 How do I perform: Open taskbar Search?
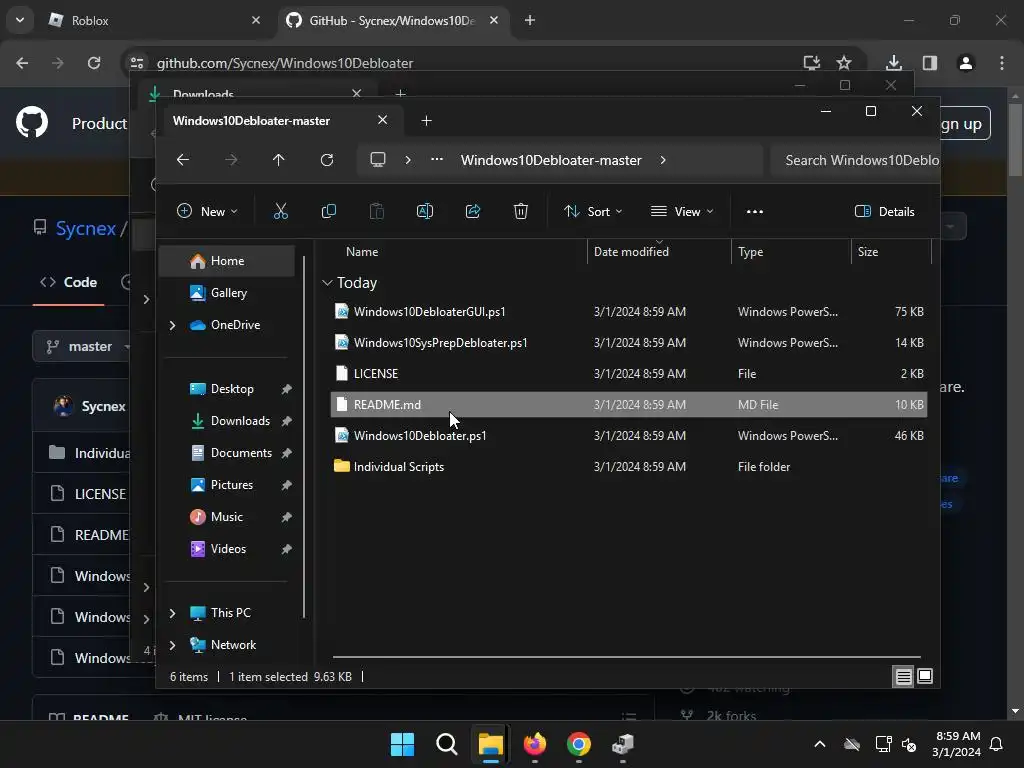(x=447, y=744)
